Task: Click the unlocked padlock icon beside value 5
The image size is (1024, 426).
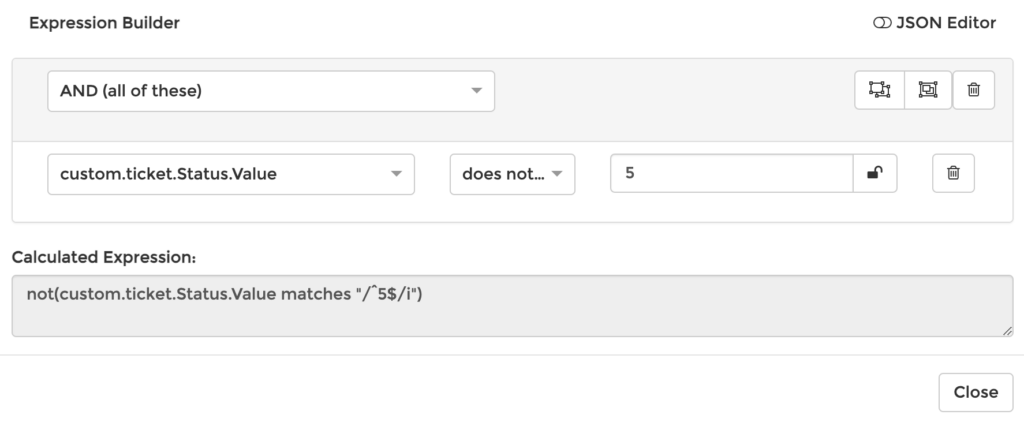Action: (875, 173)
